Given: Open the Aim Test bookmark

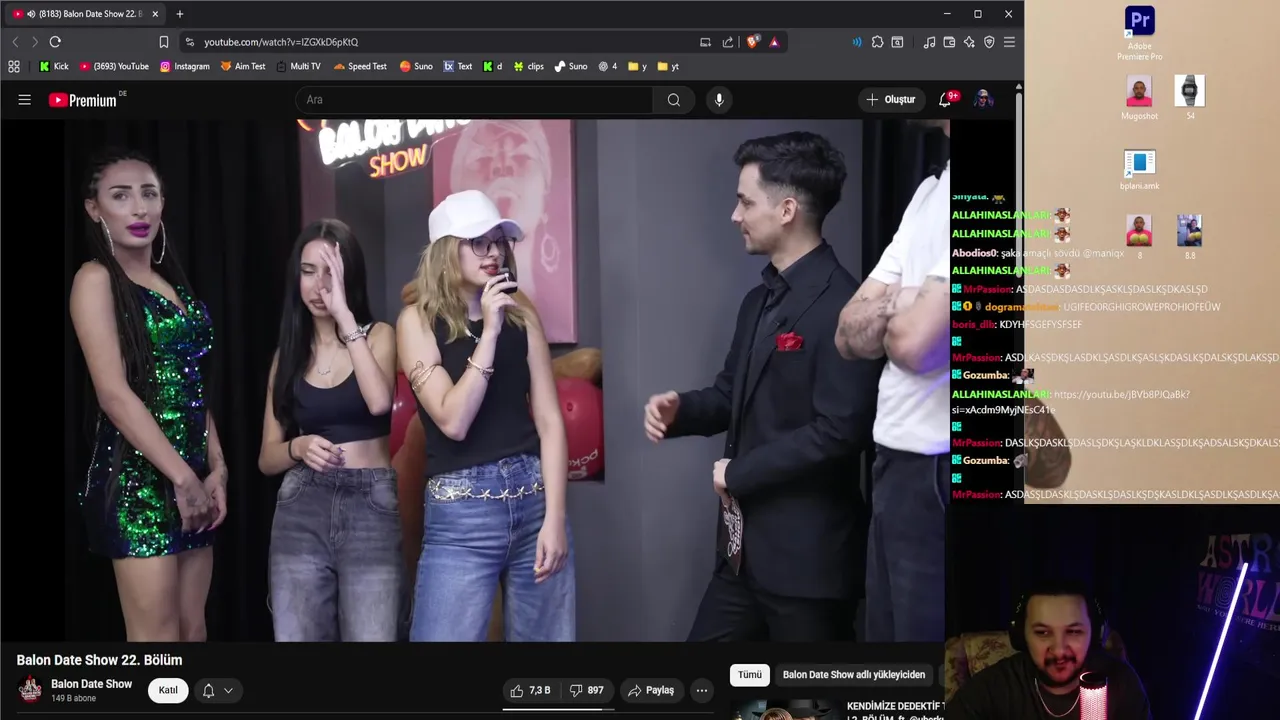Looking at the screenshot, I should click(x=243, y=66).
